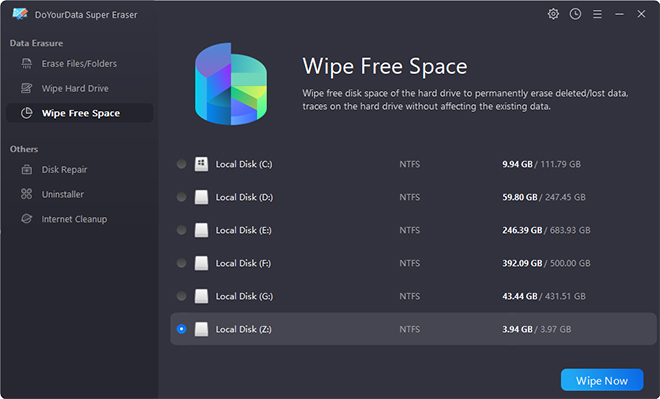Open the hamburger menu icon
The image size is (660, 399).
click(597, 14)
